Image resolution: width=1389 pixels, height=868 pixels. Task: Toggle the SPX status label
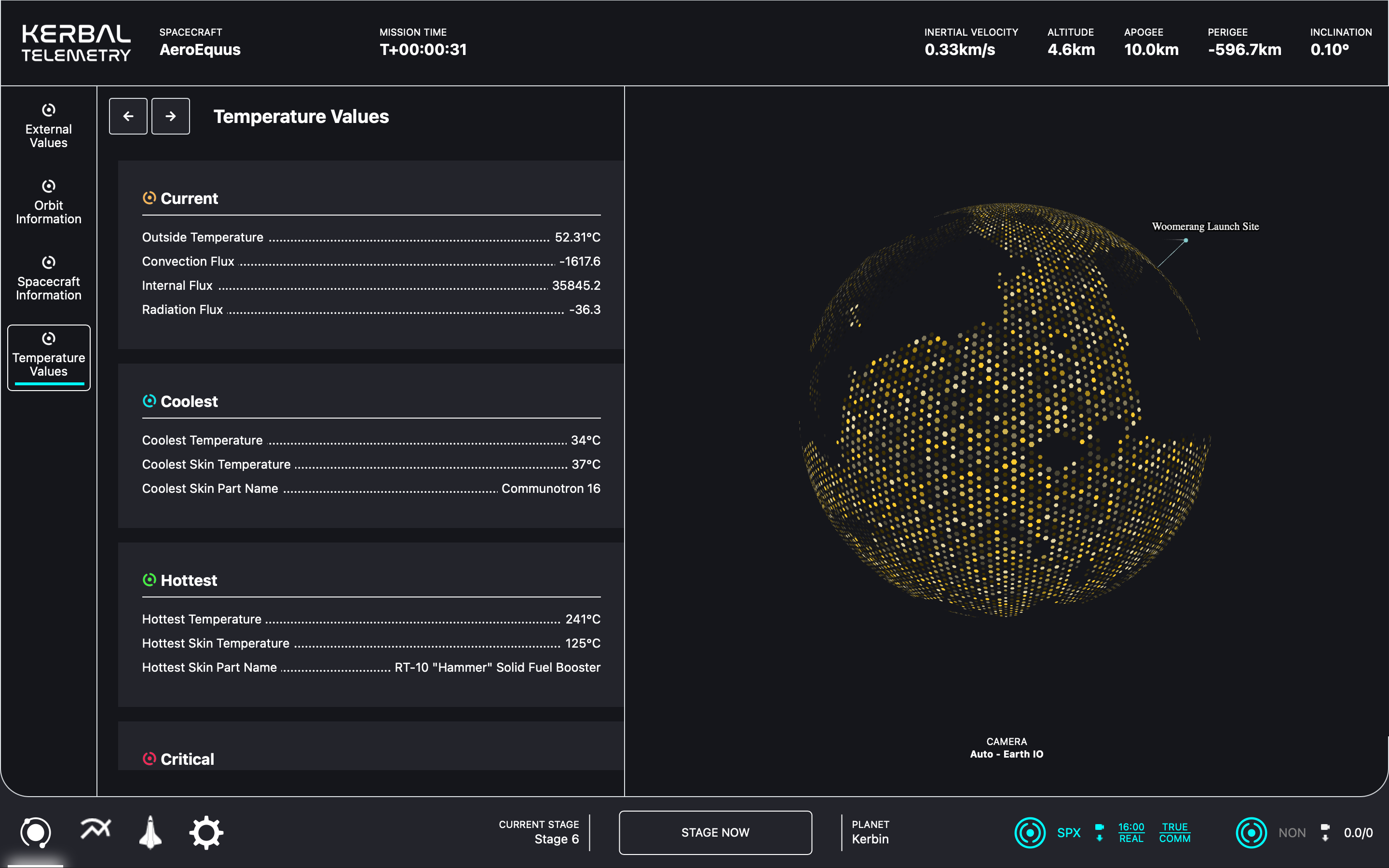point(1068,832)
